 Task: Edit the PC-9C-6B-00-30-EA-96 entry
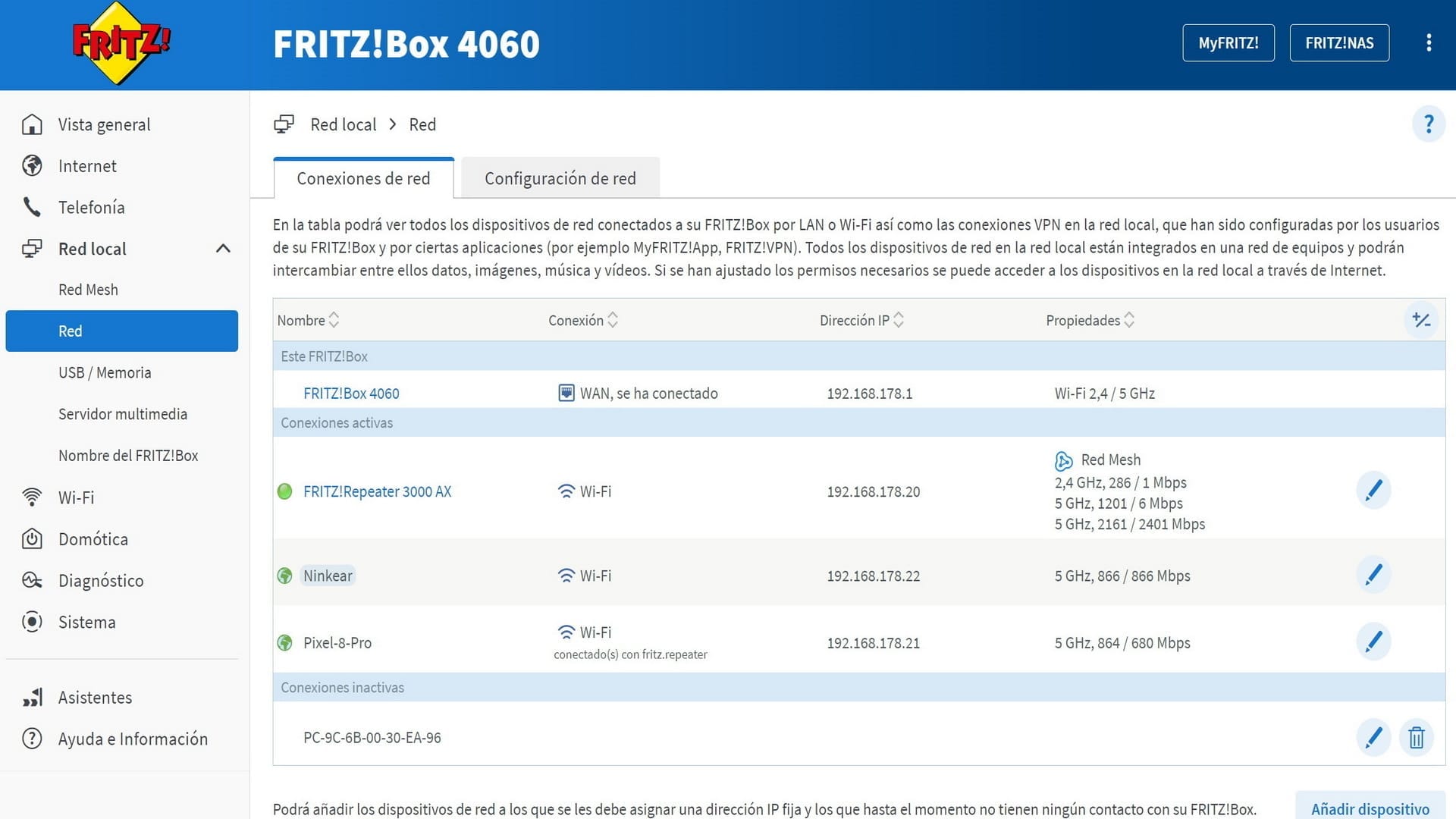pos(1373,737)
